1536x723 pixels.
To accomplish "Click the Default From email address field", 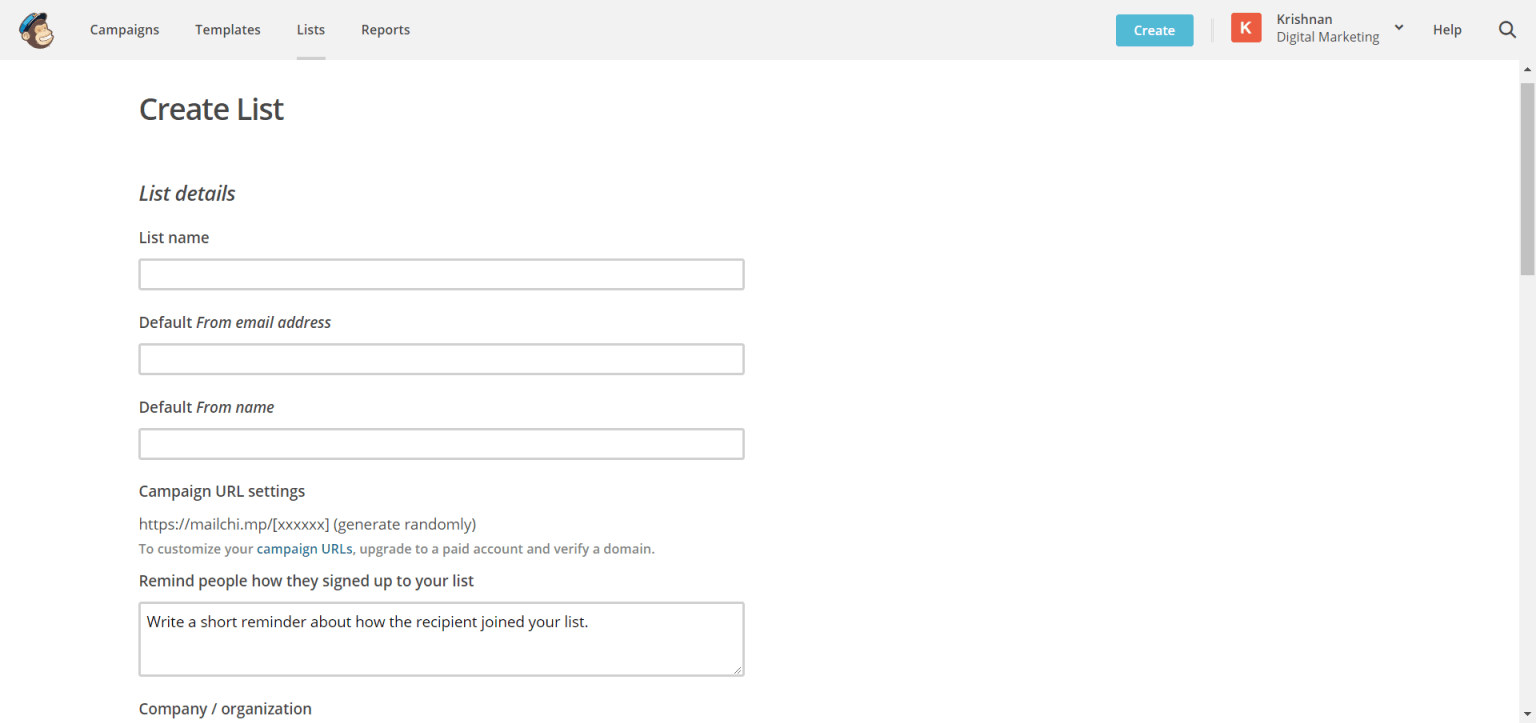I will click(441, 359).
